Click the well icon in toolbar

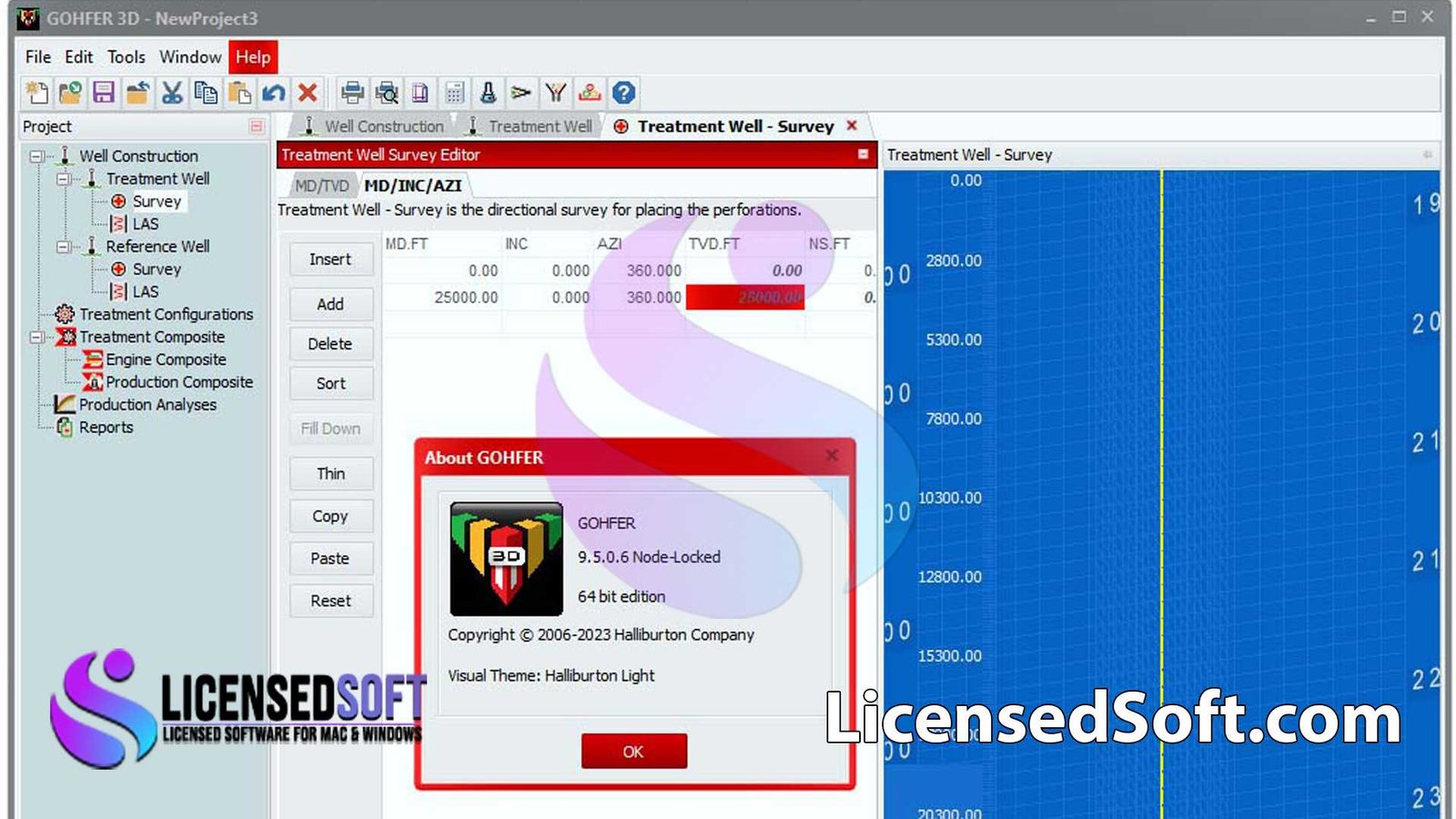(x=488, y=92)
